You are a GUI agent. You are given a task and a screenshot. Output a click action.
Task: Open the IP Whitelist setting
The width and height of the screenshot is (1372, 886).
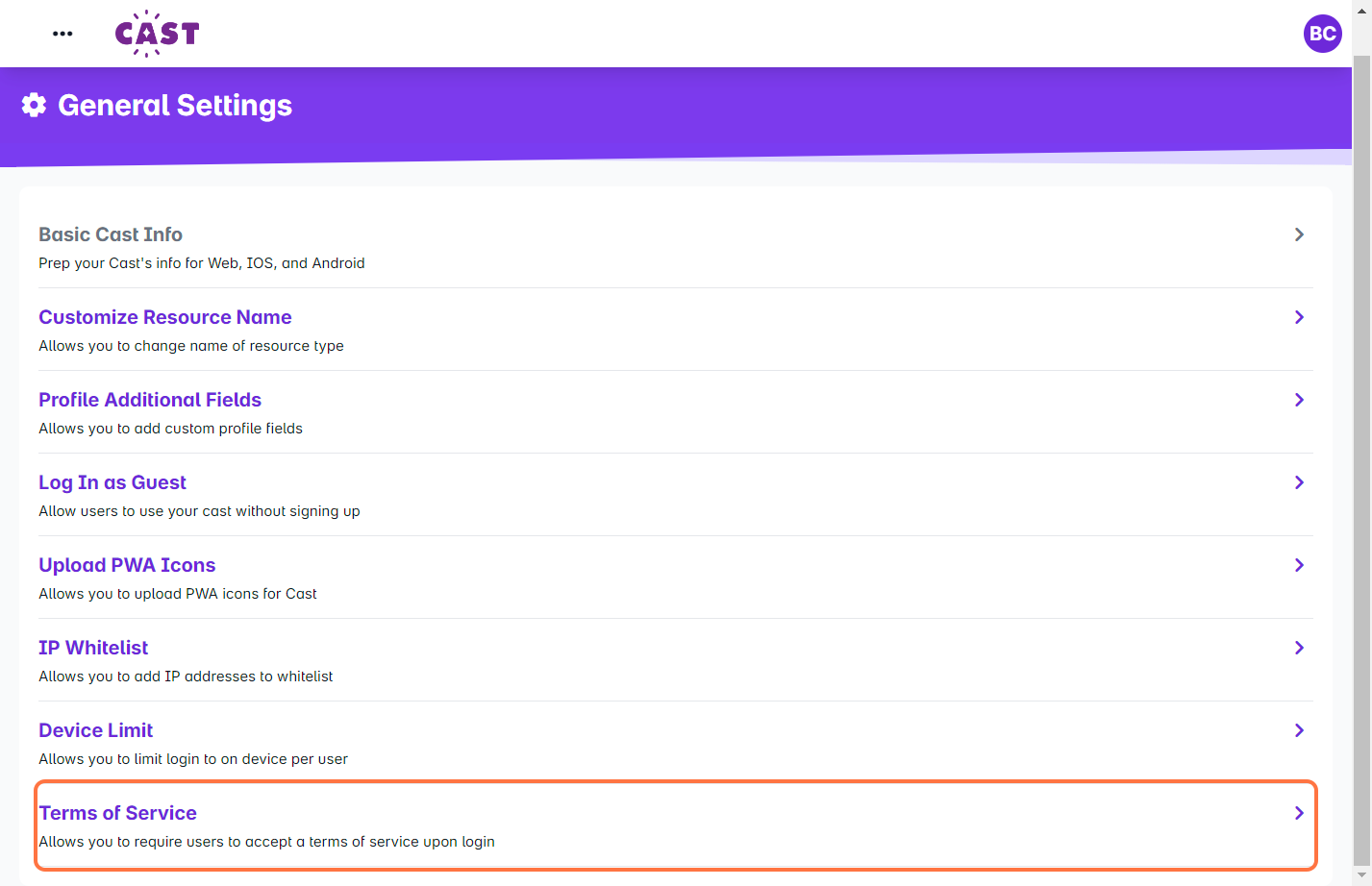tap(93, 648)
